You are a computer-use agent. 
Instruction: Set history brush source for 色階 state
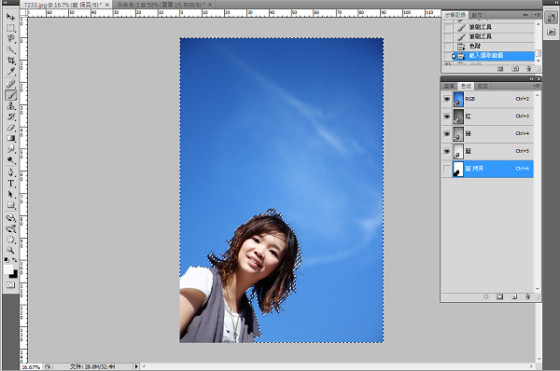[x=448, y=46]
